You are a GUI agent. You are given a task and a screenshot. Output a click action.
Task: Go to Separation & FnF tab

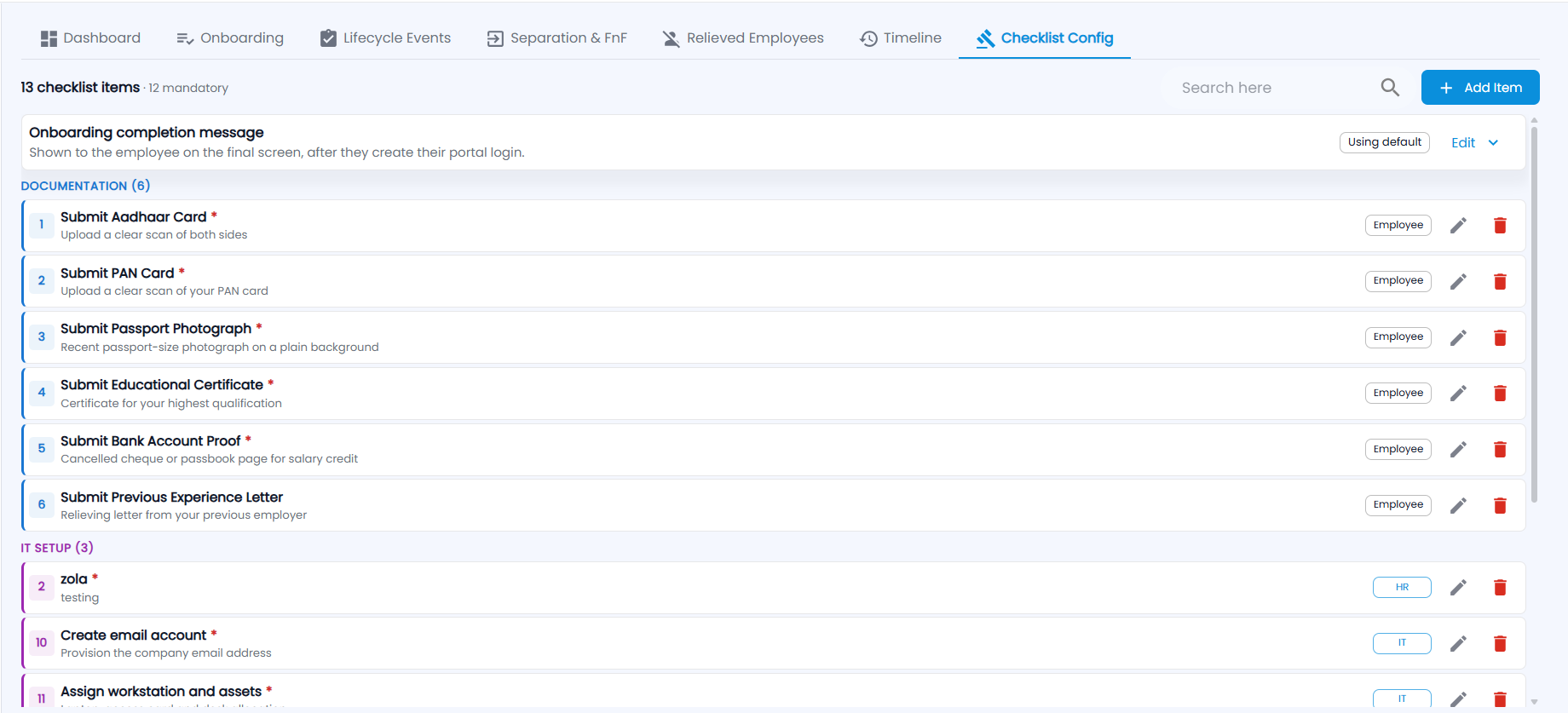tap(557, 38)
